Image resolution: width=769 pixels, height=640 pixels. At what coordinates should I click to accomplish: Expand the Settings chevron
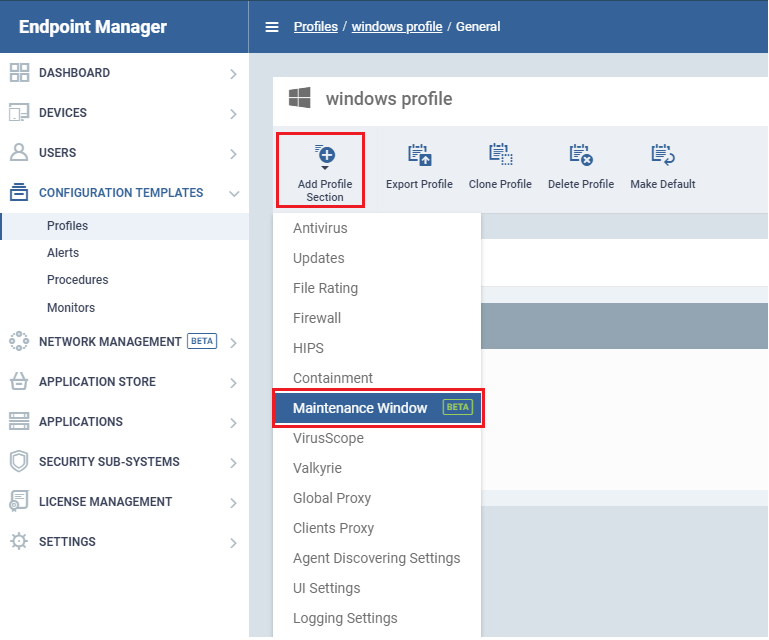[233, 543]
